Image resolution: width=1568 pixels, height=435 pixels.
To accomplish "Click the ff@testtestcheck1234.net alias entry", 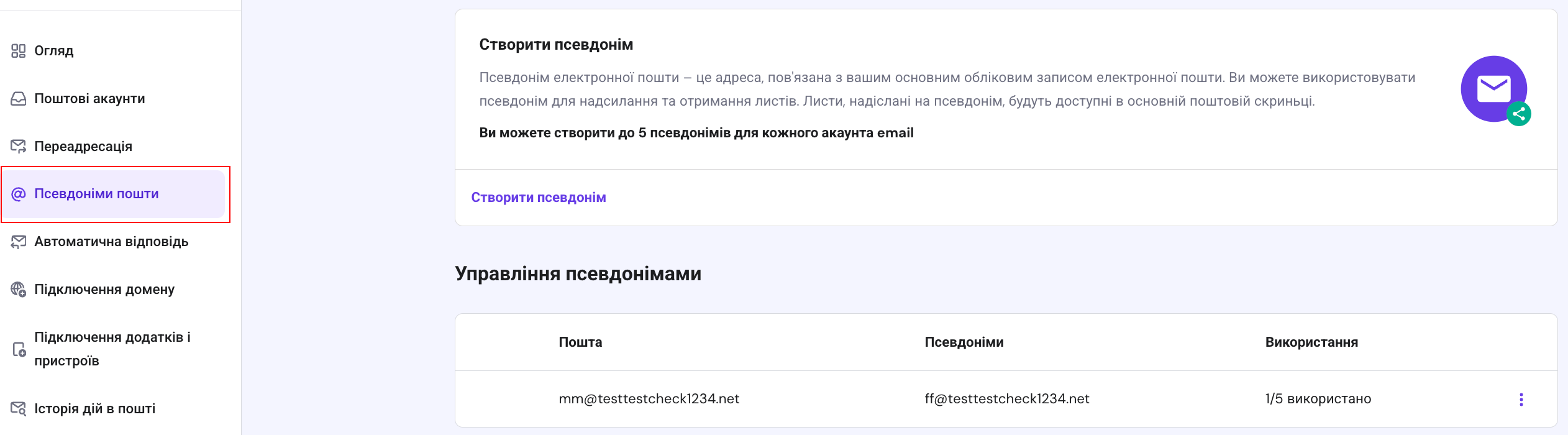I will (1006, 399).
